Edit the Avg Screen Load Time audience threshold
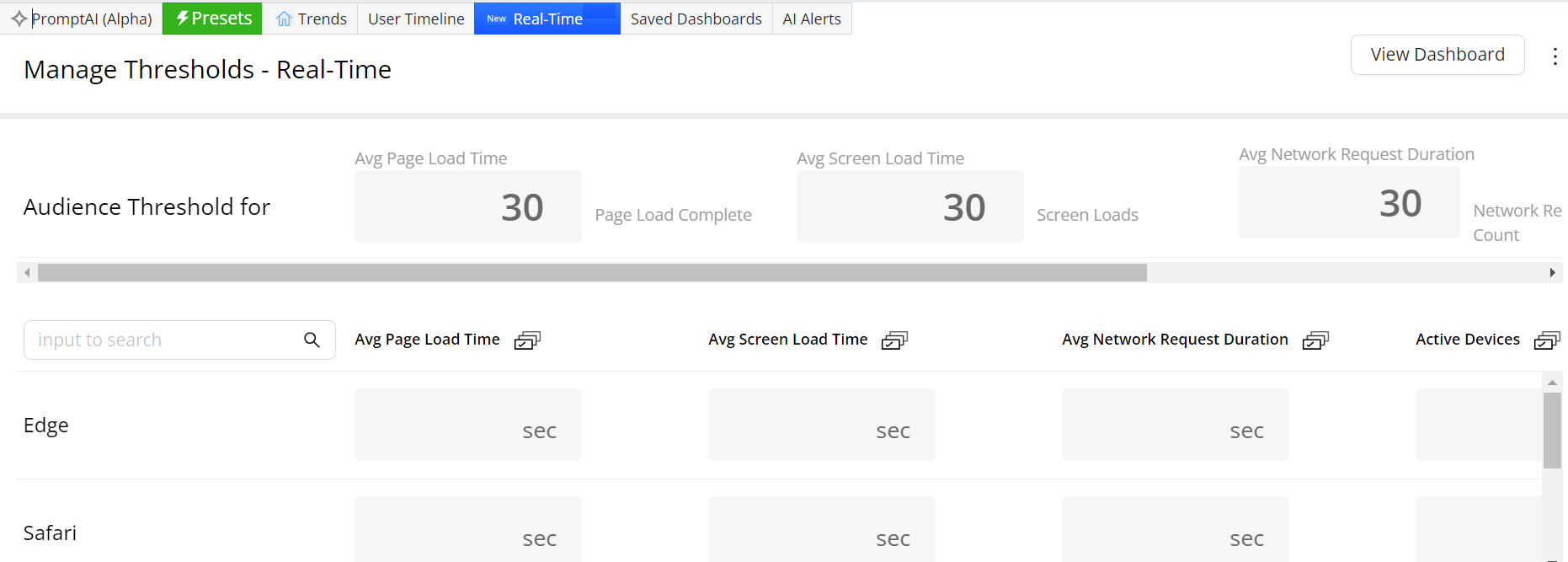Viewport: 1568px width, 562px height. pyautogui.click(x=909, y=206)
